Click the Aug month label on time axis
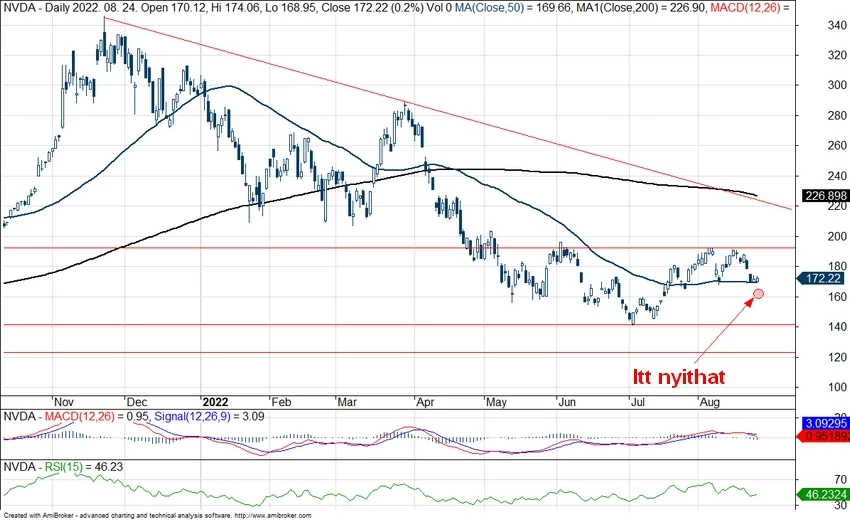Image resolution: width=850 pixels, height=520 pixels. (x=710, y=402)
